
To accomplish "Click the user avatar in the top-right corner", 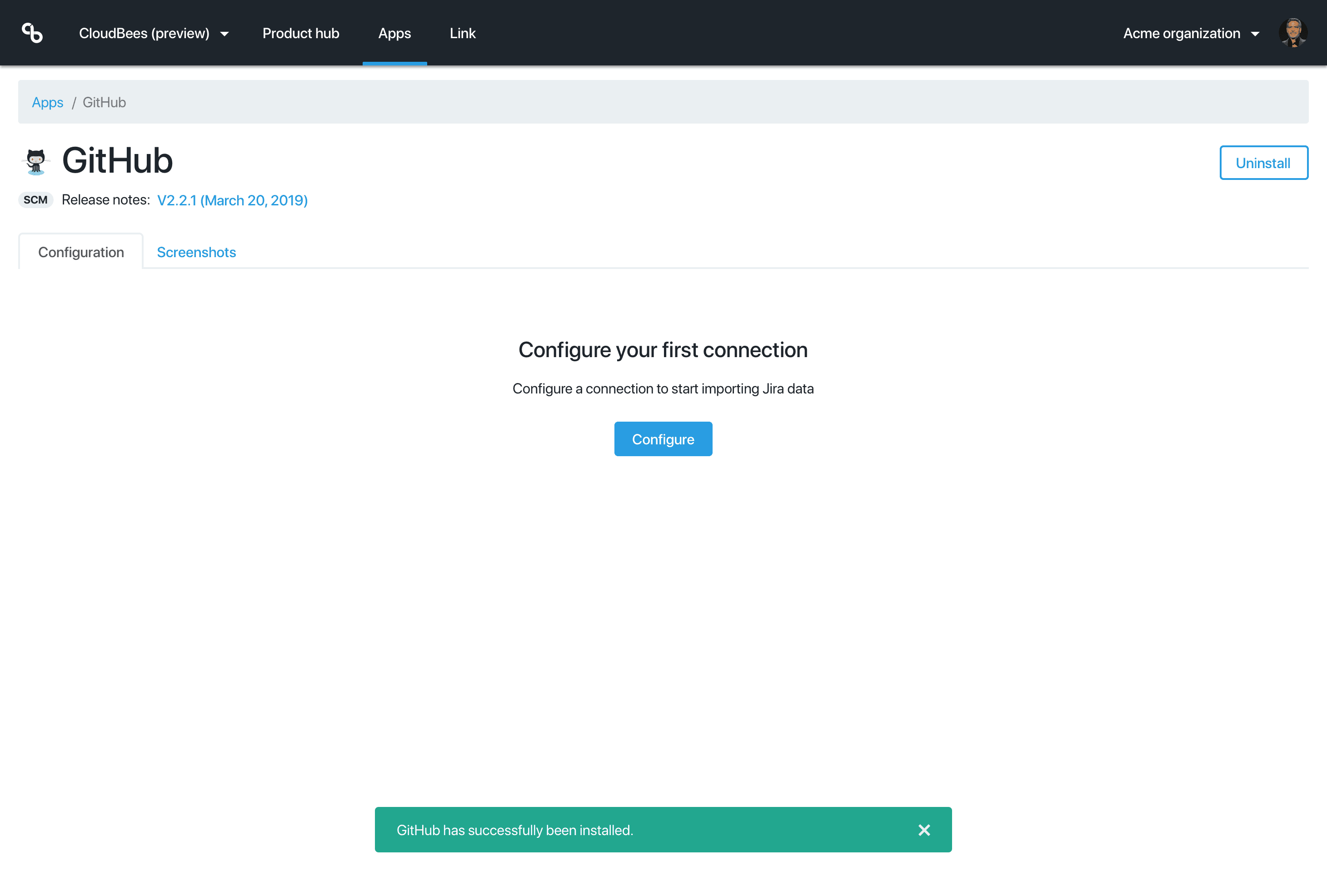I will click(1294, 33).
